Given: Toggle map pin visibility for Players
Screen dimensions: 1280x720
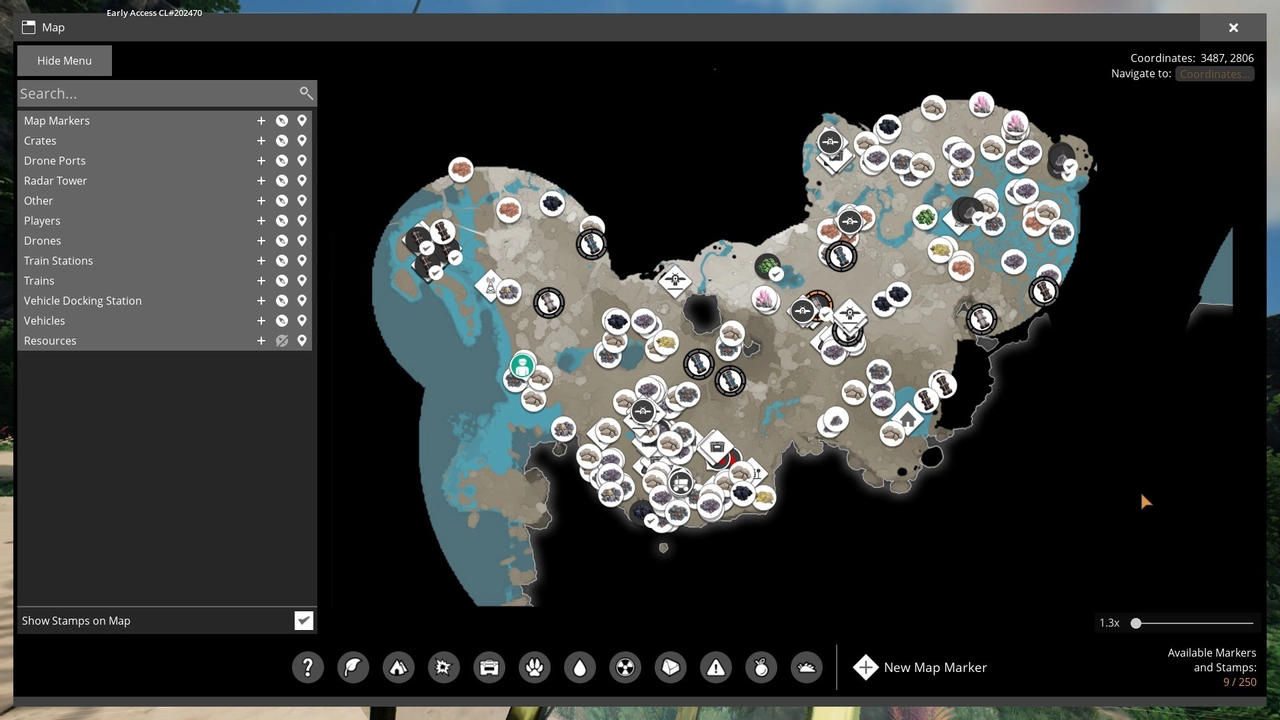Looking at the screenshot, I should pyautogui.click(x=302, y=221).
